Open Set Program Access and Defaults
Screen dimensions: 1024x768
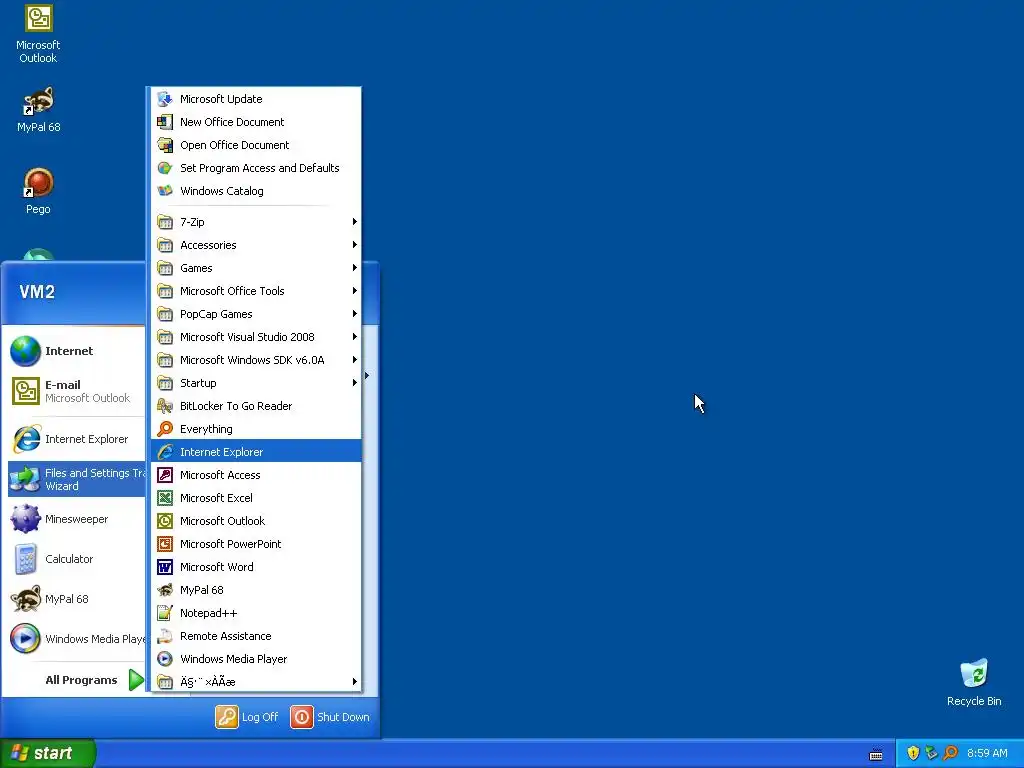pos(256,168)
